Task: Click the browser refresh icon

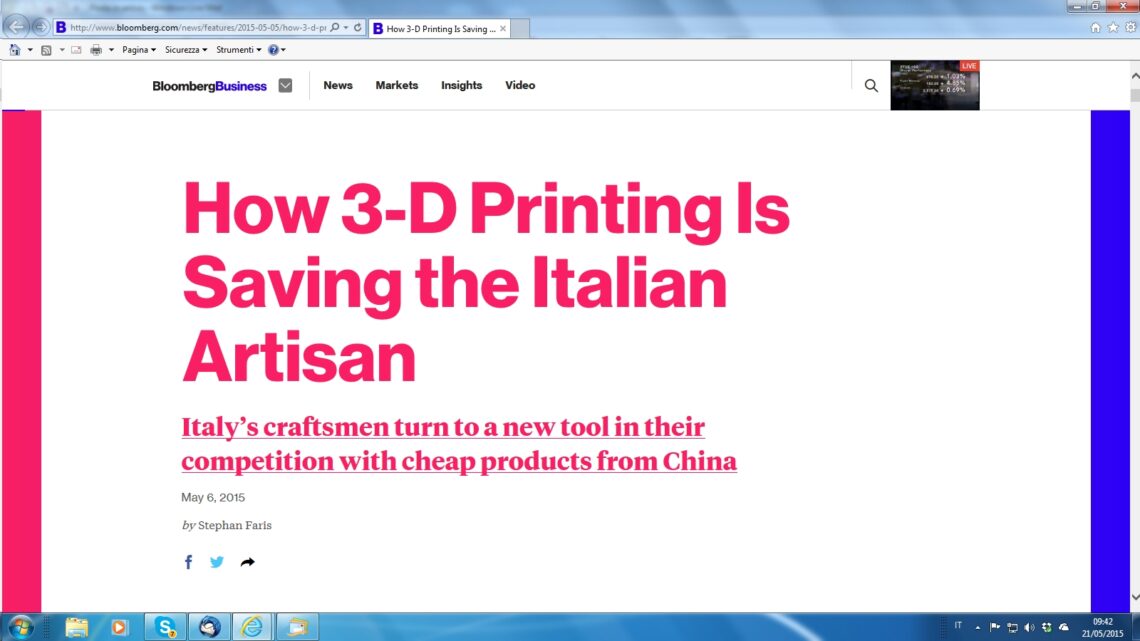Action: 358,28
